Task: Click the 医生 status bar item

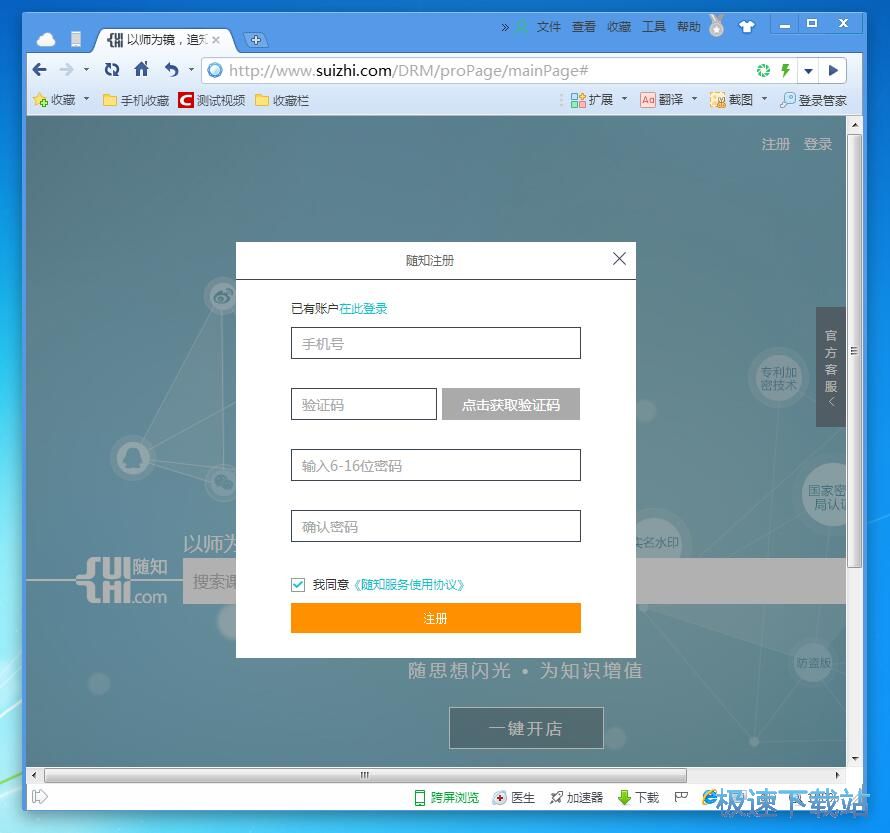Action: coord(514,798)
